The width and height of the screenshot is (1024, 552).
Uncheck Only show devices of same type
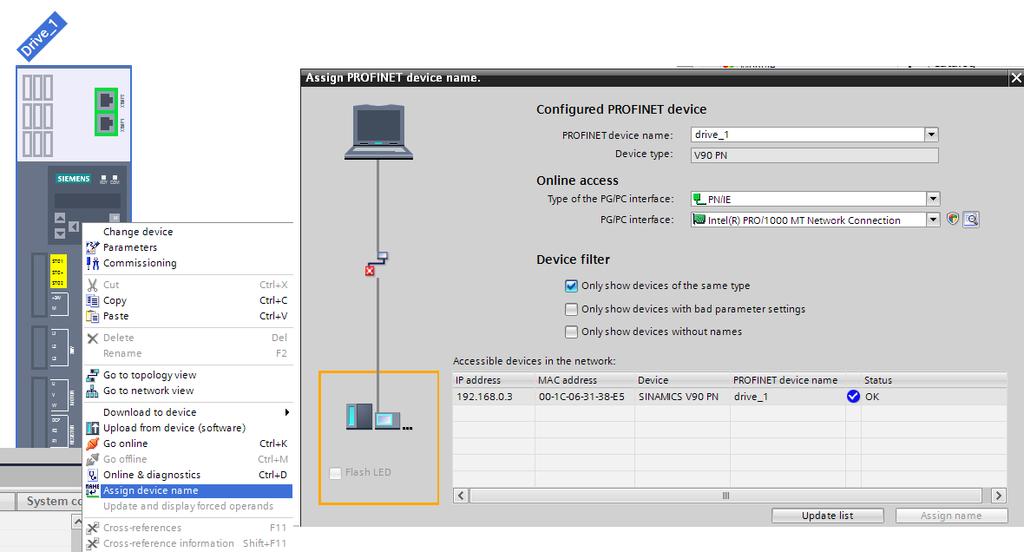coord(571,285)
